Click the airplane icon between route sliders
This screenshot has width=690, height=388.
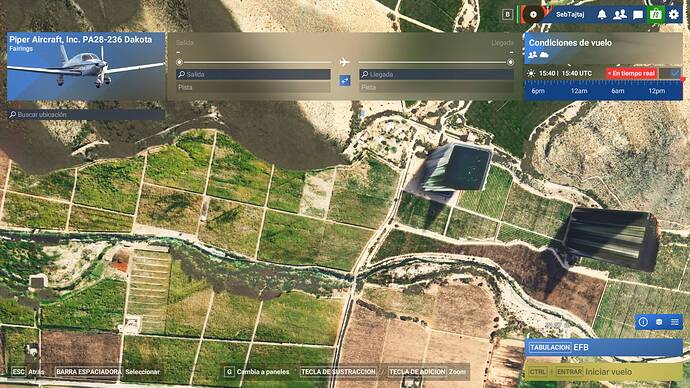tap(345, 62)
